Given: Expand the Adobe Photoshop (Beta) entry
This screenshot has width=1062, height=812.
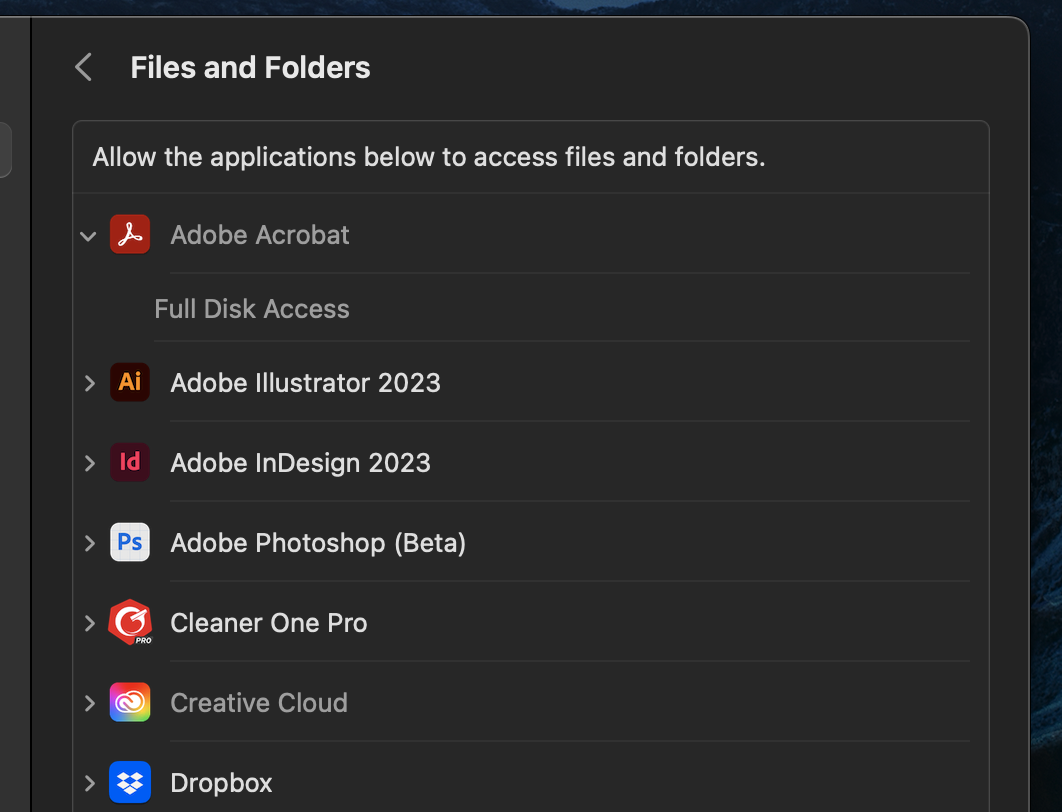Looking at the screenshot, I should click(89, 542).
